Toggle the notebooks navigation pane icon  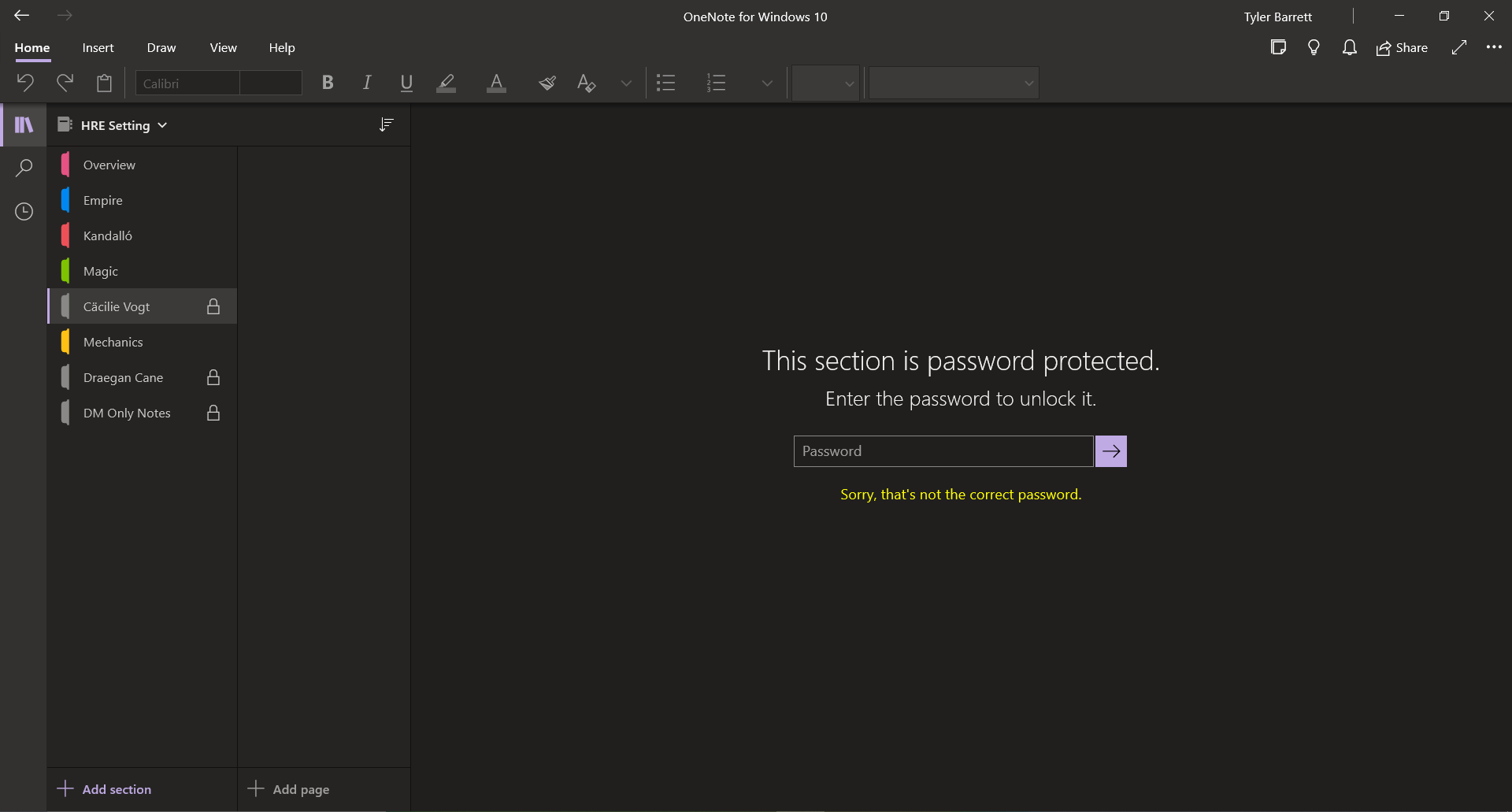point(24,124)
